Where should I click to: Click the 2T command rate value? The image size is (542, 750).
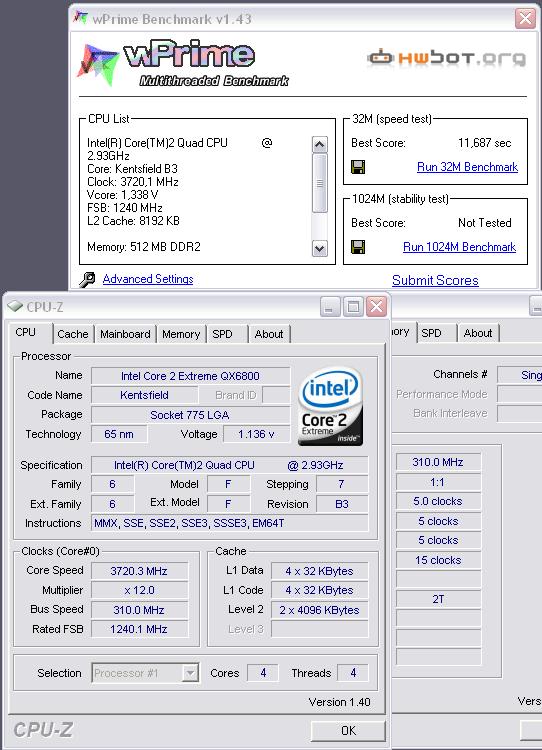pos(438,599)
